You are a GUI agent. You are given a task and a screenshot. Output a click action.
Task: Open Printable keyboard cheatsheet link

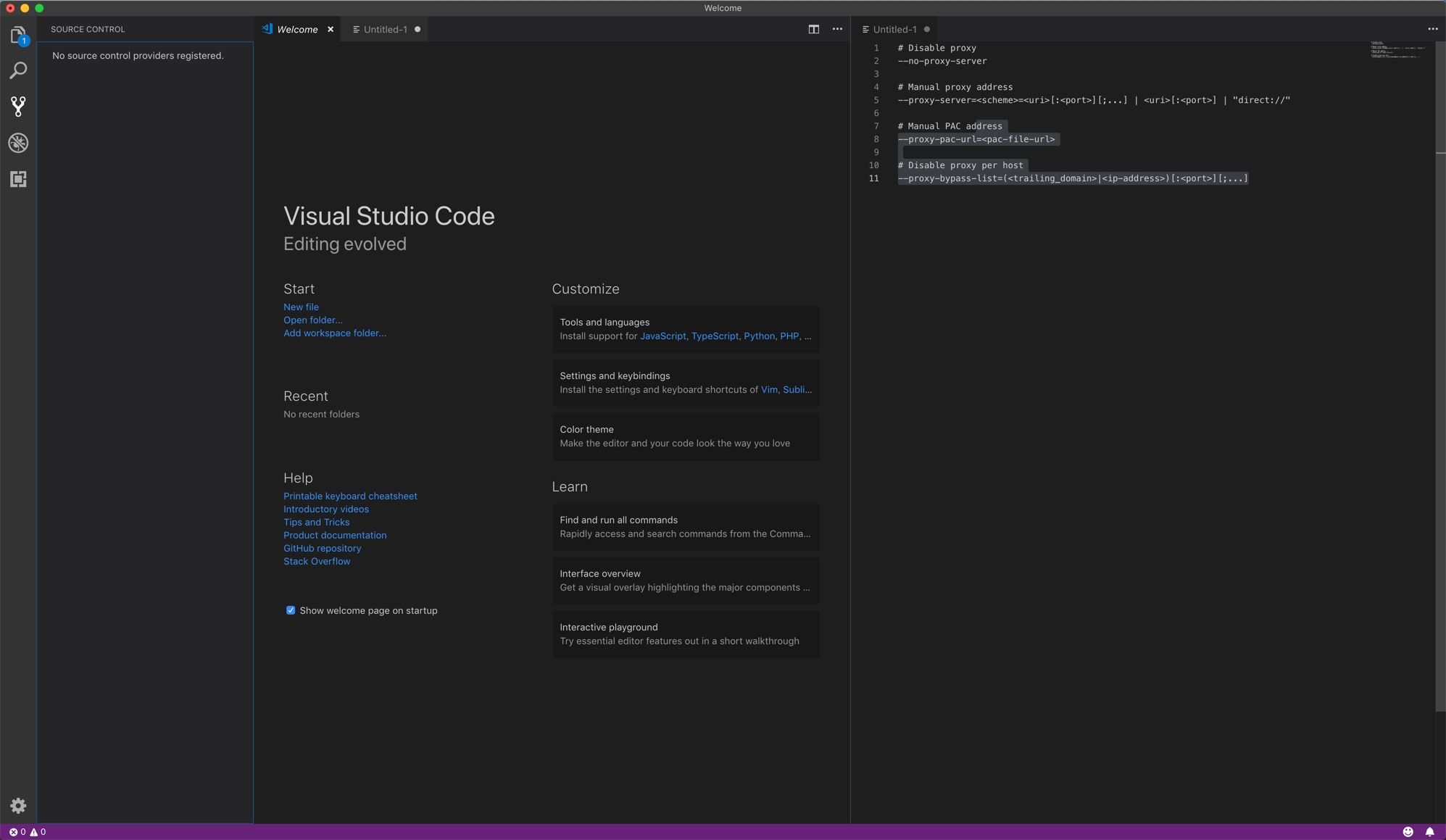coord(350,496)
